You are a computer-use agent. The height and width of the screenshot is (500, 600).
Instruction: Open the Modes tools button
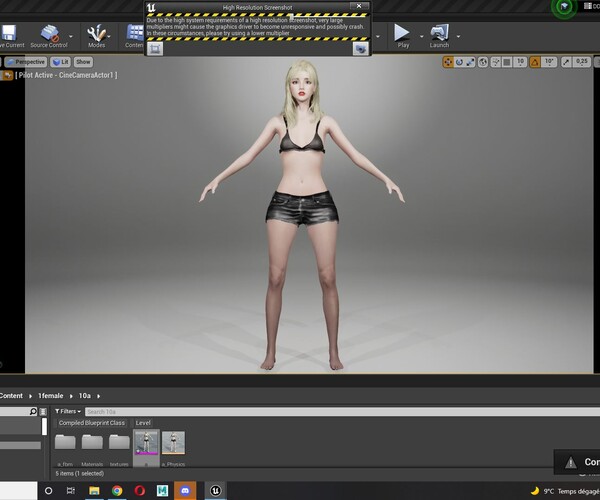tap(96, 36)
